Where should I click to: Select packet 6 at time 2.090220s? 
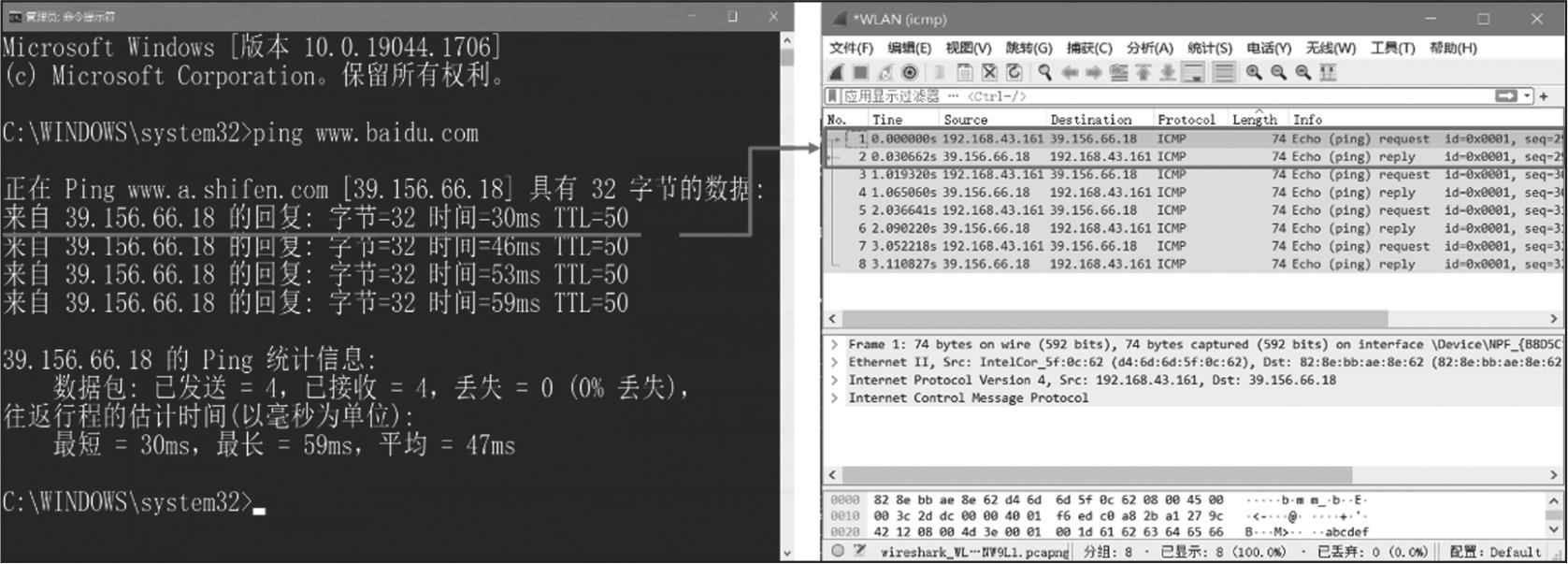click(1193, 227)
